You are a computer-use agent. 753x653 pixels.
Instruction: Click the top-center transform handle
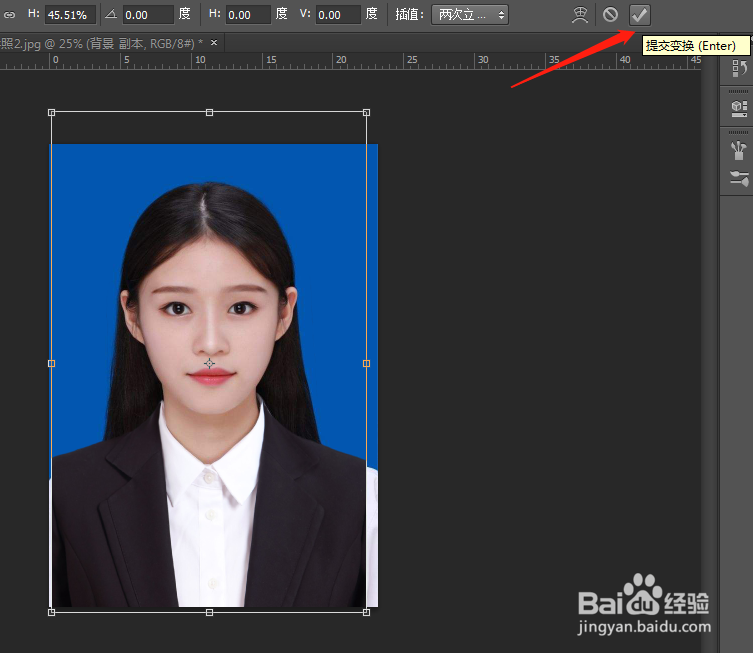[209, 112]
